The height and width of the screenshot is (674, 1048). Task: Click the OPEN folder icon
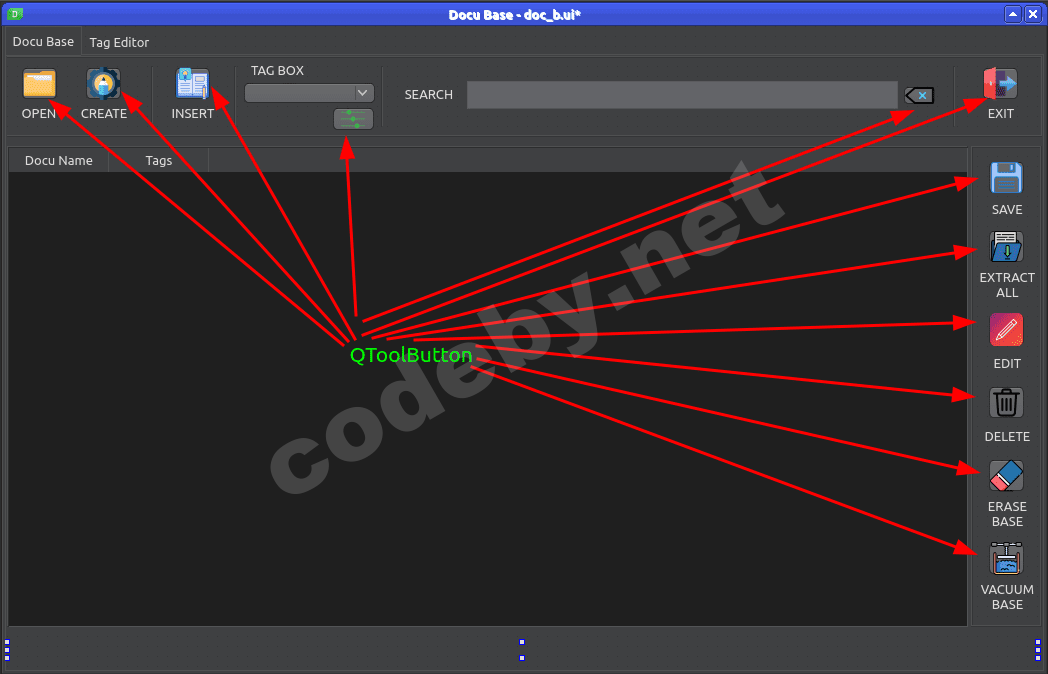tap(39, 84)
